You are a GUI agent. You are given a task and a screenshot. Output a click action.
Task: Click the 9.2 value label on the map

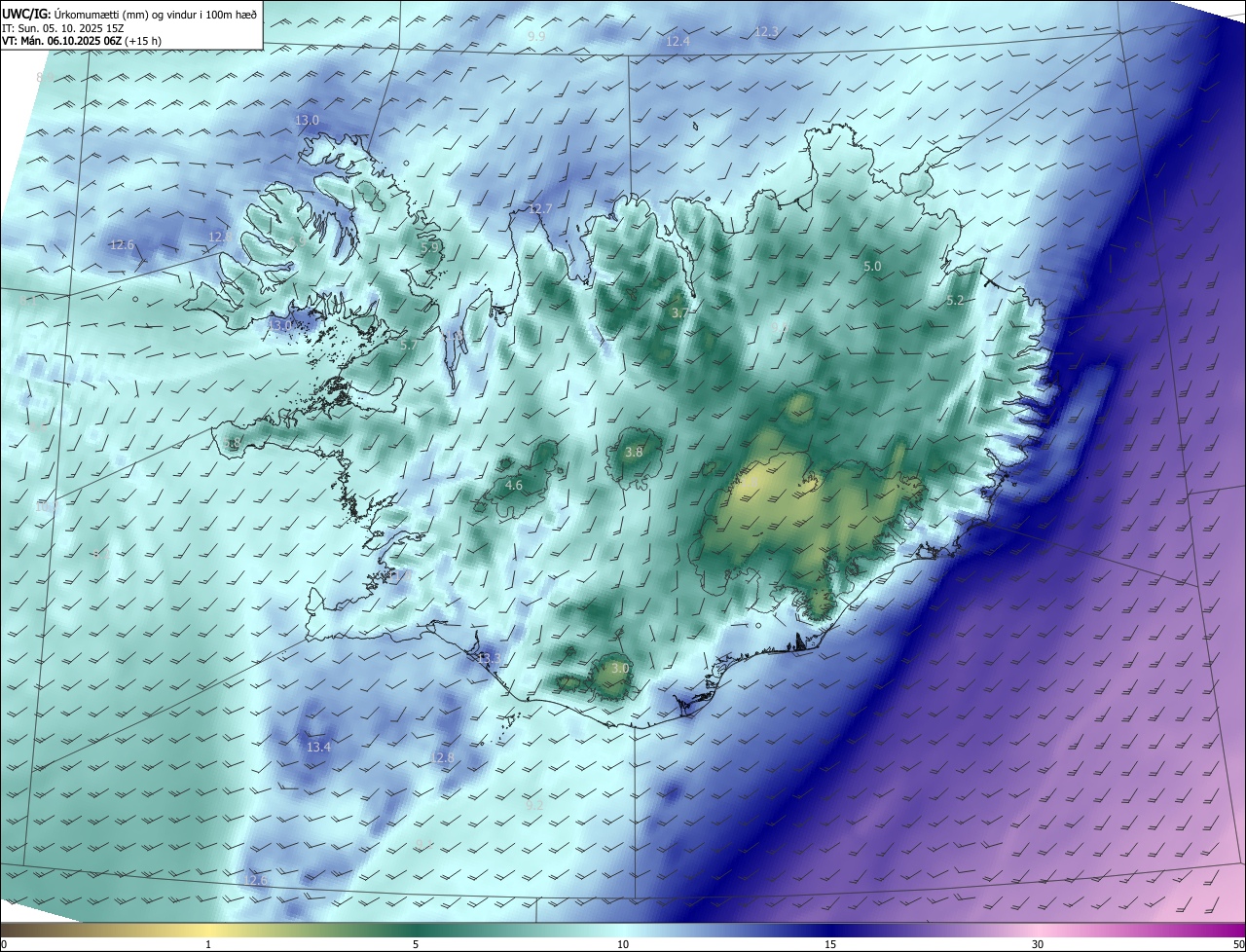(534, 805)
